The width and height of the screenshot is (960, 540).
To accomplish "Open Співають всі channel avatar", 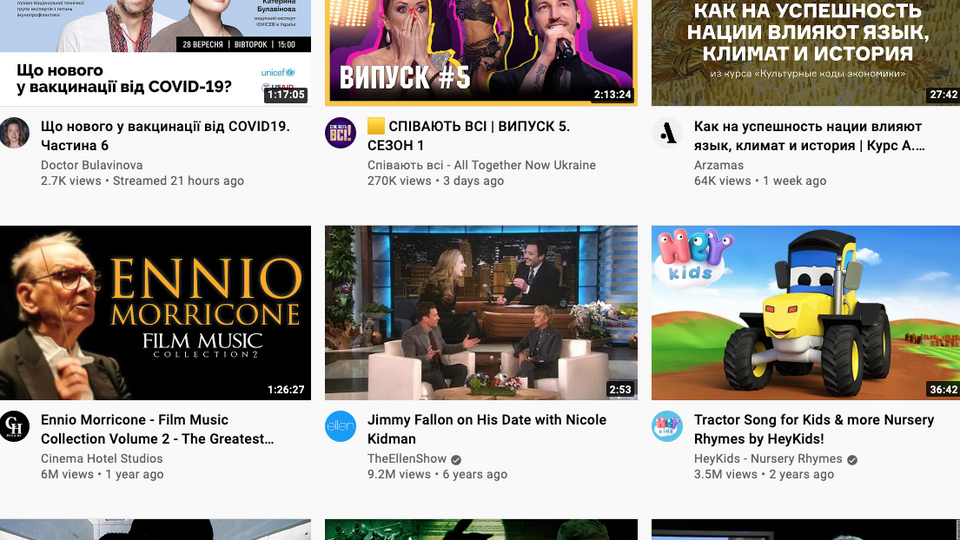I will click(x=340, y=133).
